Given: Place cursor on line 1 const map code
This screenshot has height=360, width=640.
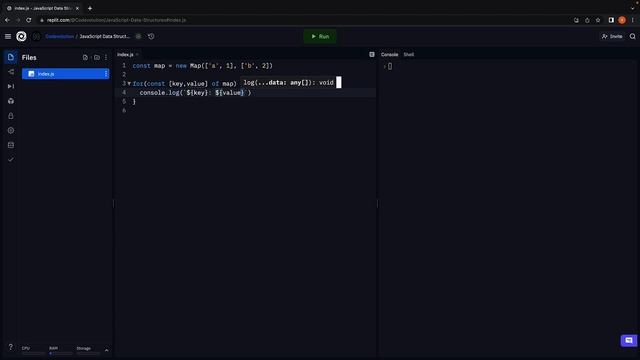Looking at the screenshot, I should [x=202, y=66].
